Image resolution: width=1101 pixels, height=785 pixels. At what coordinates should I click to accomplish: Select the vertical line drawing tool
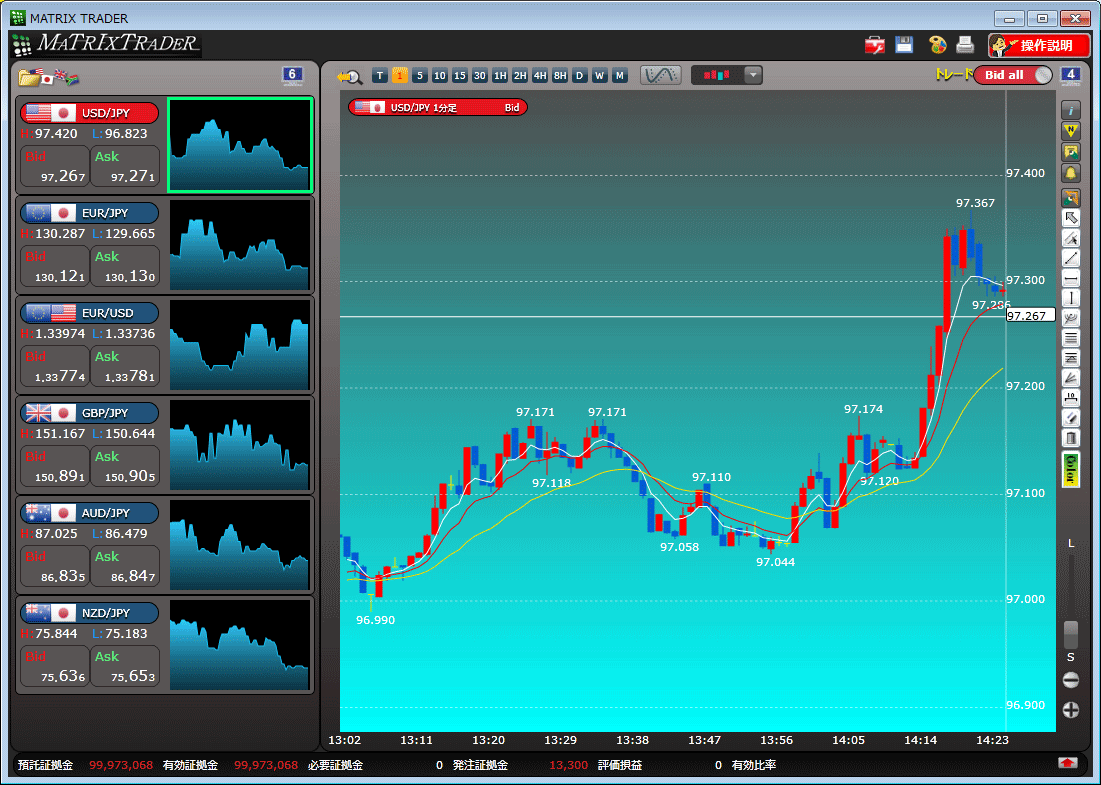(1070, 298)
